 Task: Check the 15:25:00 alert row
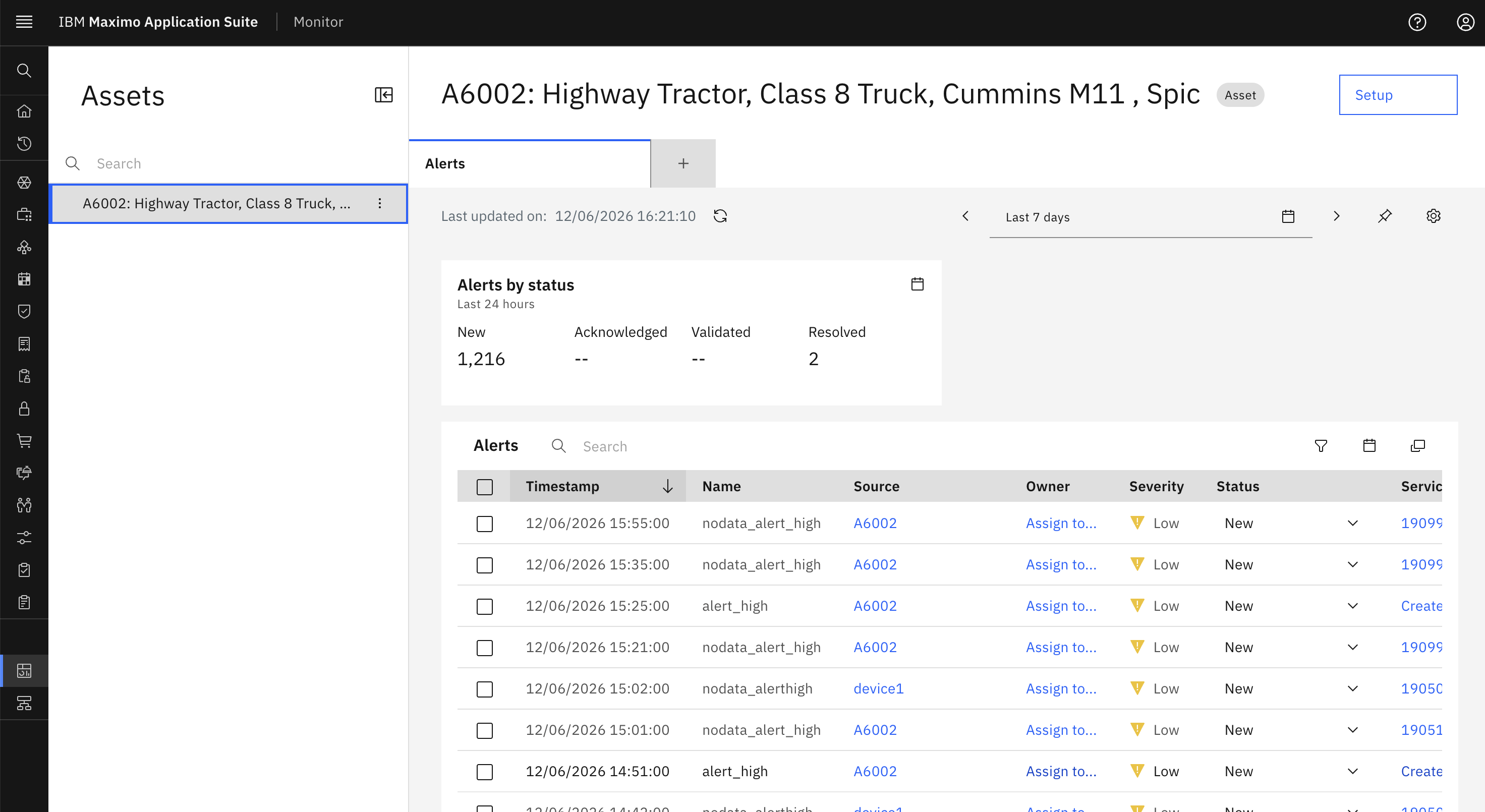pos(485,607)
